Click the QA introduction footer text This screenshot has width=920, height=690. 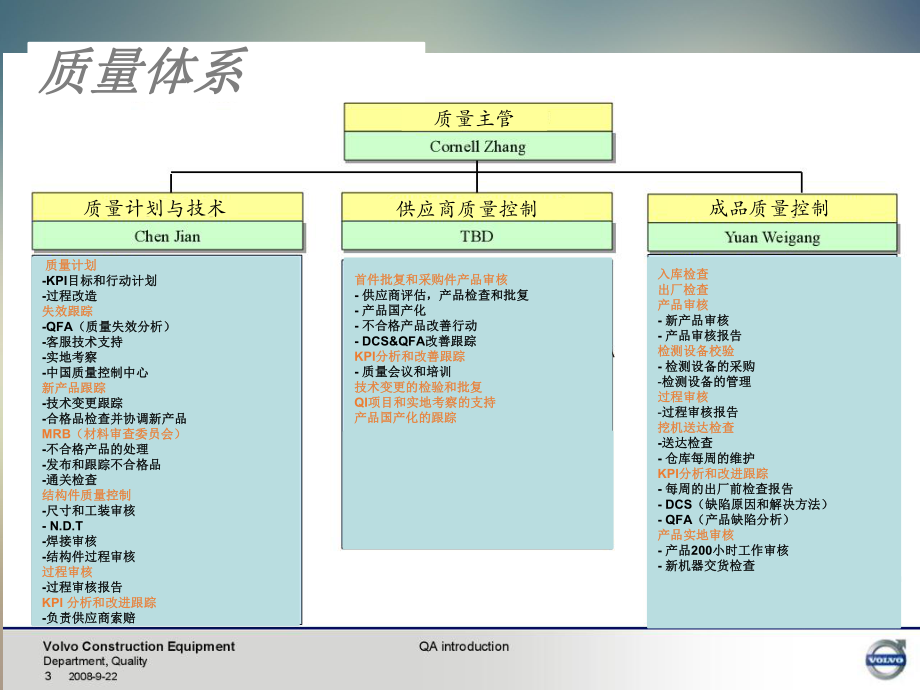(x=466, y=646)
